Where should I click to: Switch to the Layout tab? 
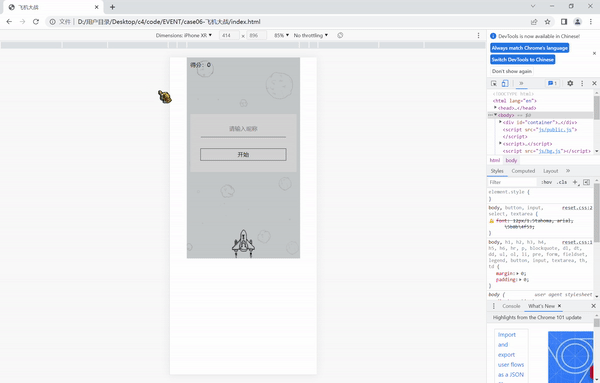tap(551, 171)
